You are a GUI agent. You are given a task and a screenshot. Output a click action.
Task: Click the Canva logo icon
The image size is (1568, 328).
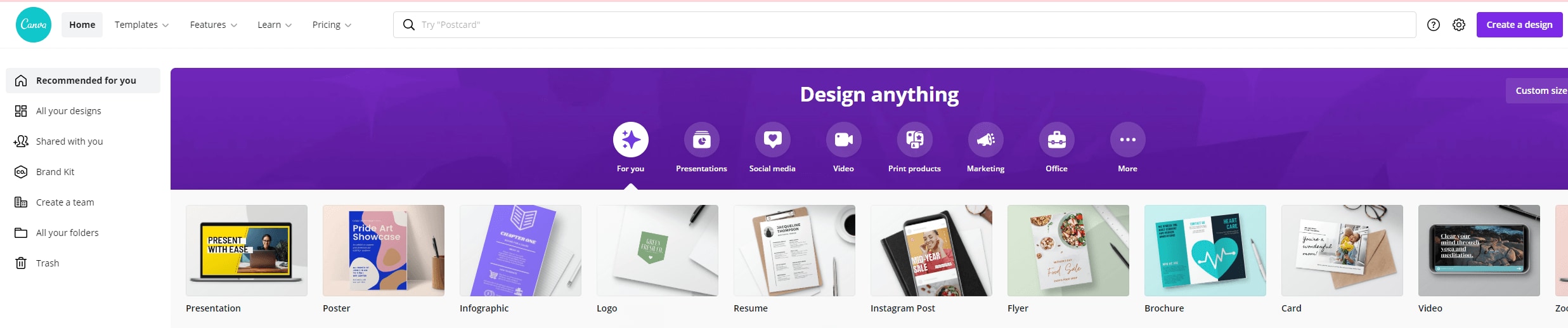pos(34,25)
